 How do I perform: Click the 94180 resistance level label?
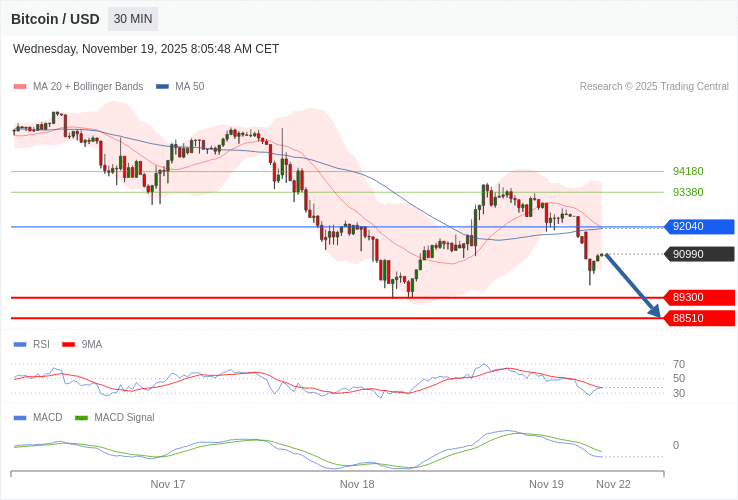688,171
